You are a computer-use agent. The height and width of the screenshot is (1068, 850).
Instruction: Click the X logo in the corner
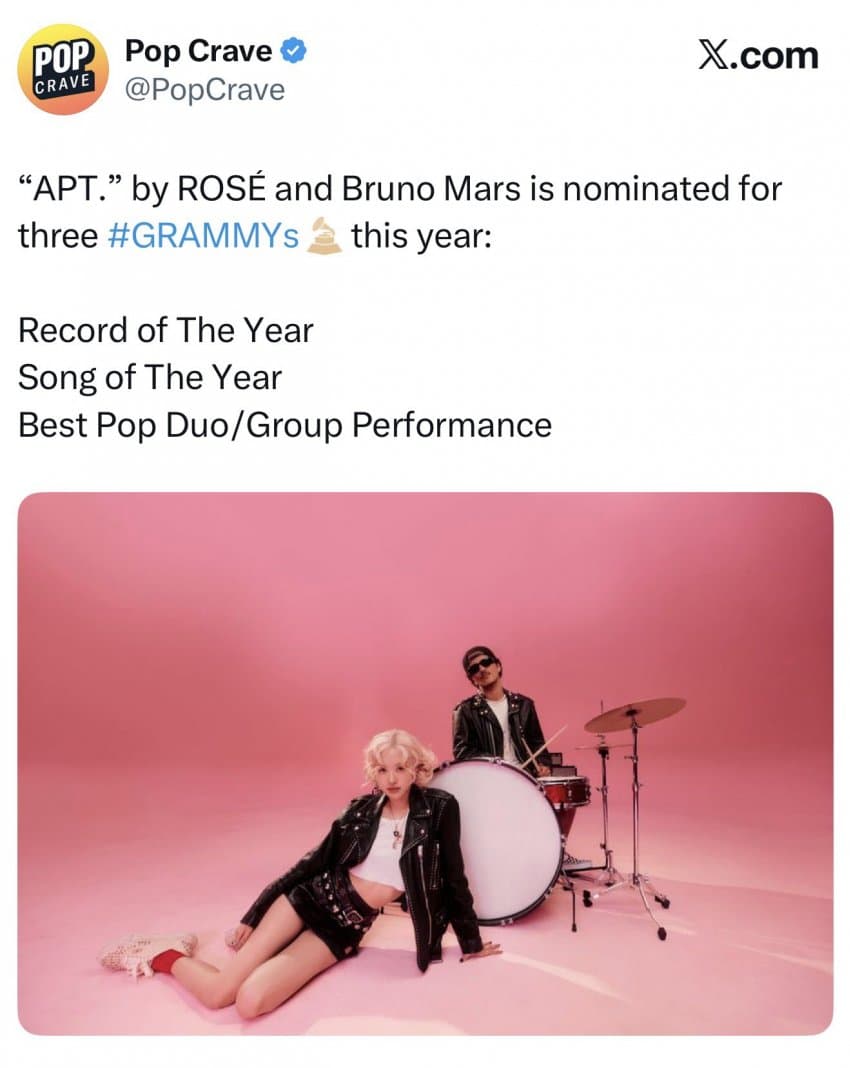pyautogui.click(x=711, y=55)
